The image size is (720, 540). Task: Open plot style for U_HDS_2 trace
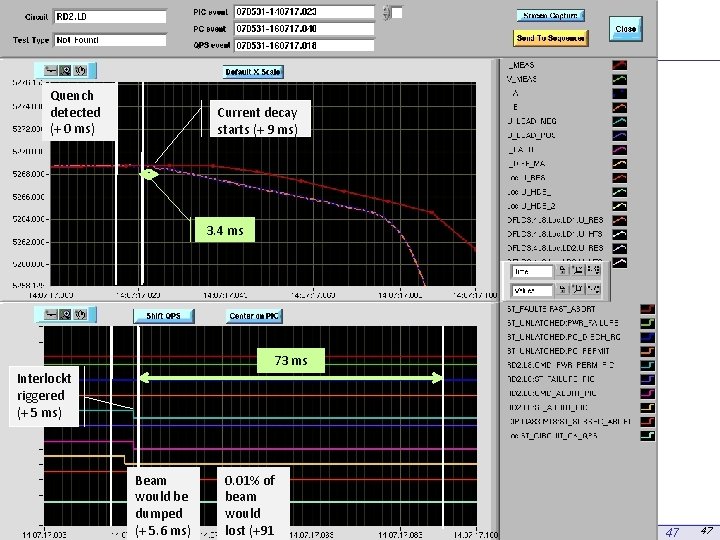619,206
